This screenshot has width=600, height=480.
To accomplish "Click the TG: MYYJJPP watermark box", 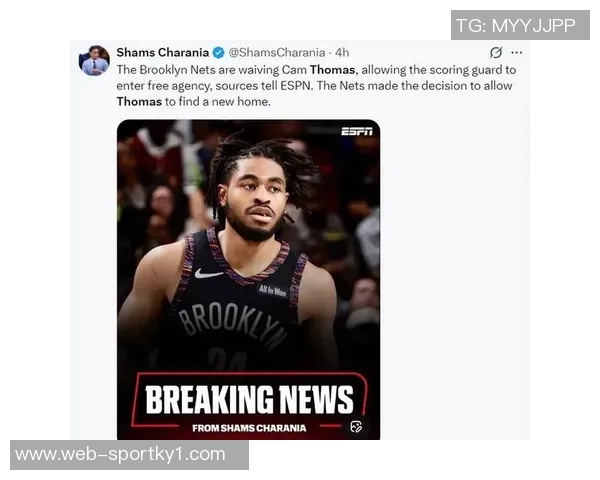I will click(520, 25).
